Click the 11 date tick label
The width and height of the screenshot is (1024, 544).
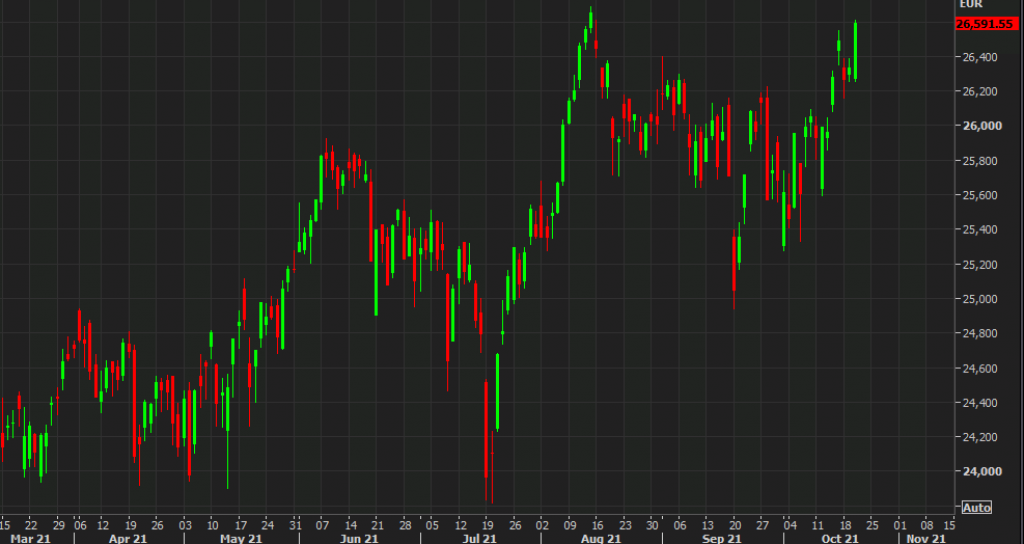pos(818,524)
